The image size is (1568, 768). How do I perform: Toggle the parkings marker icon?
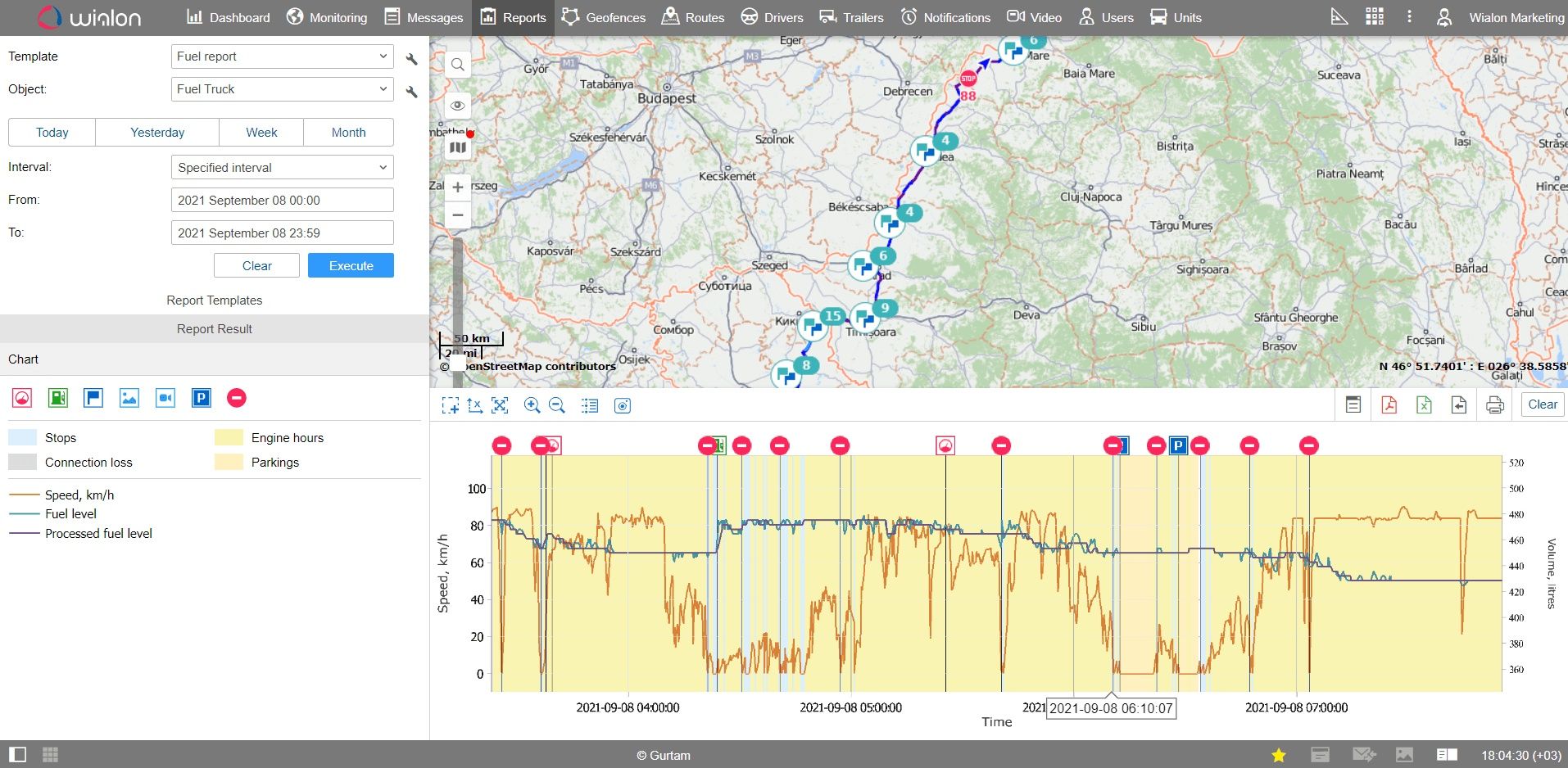coord(201,398)
